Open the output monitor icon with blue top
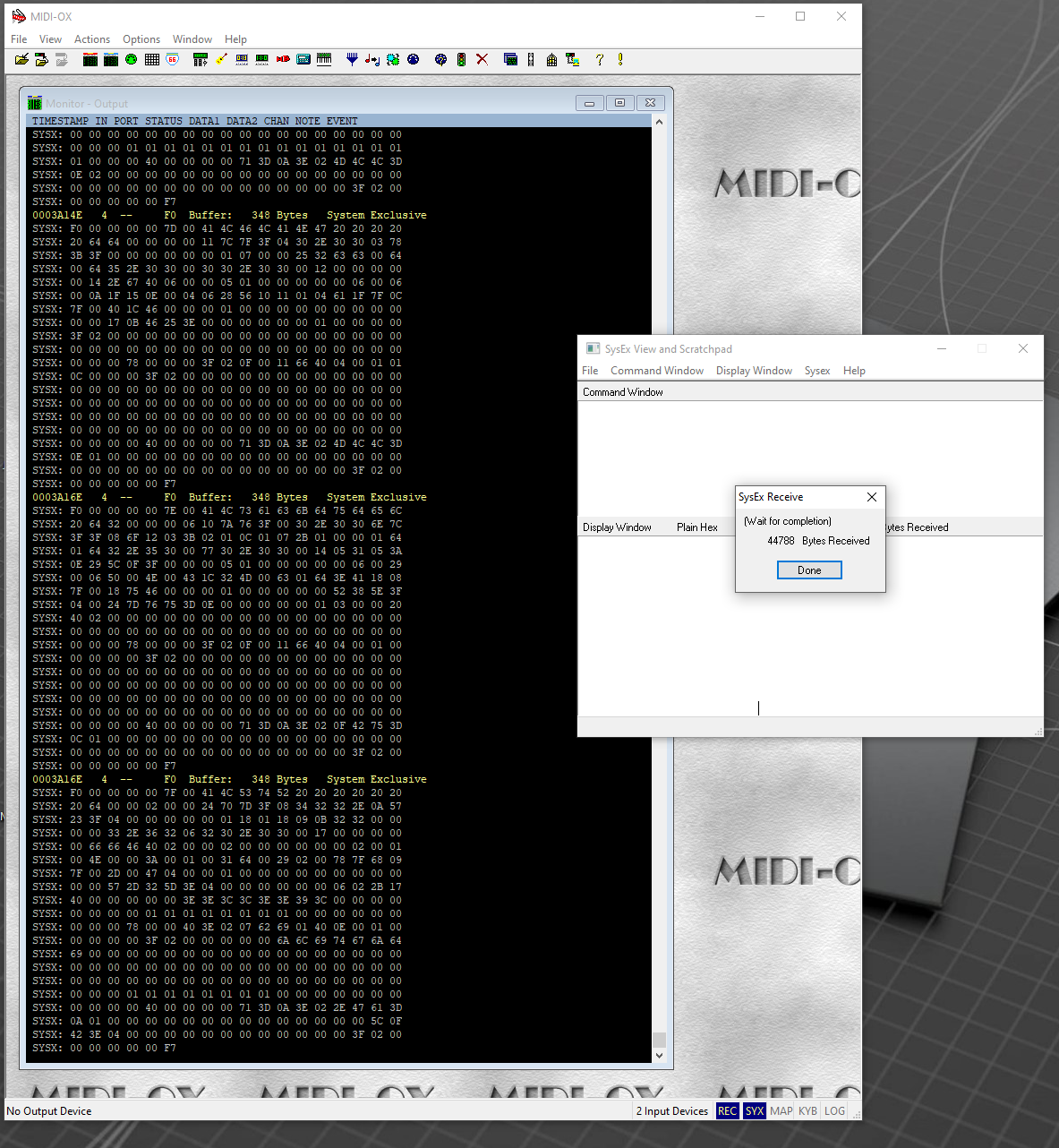1059x1148 pixels. point(111,60)
